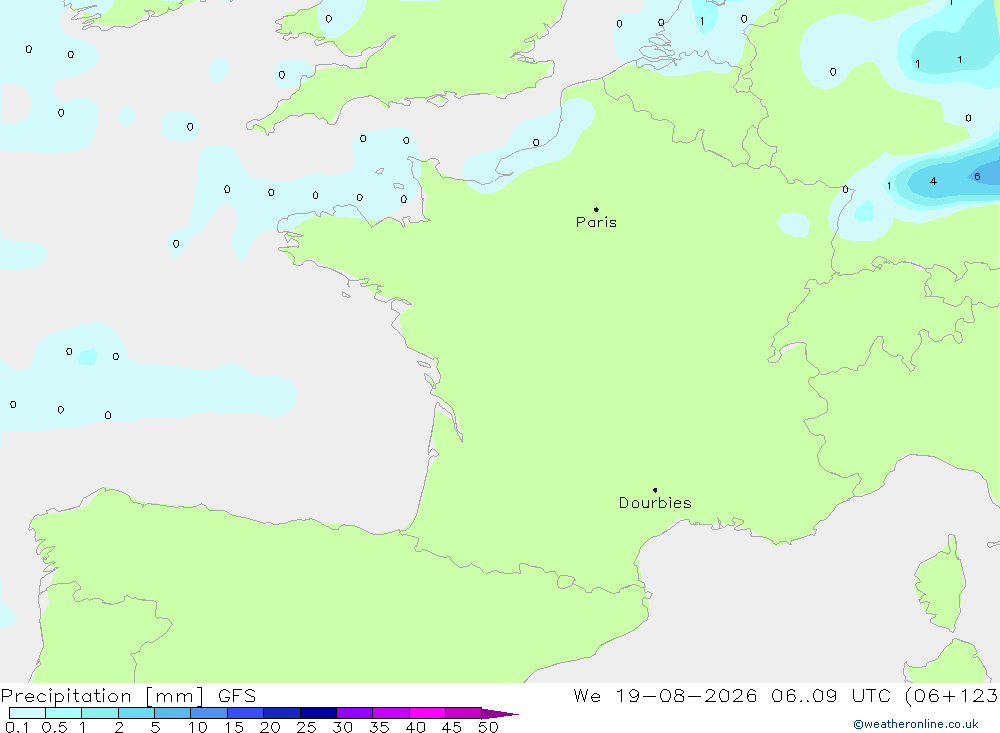Viewport: 1000px width, 733px height.
Task: Click the 20 mm dark blue legend swatch
Action: (x=281, y=713)
